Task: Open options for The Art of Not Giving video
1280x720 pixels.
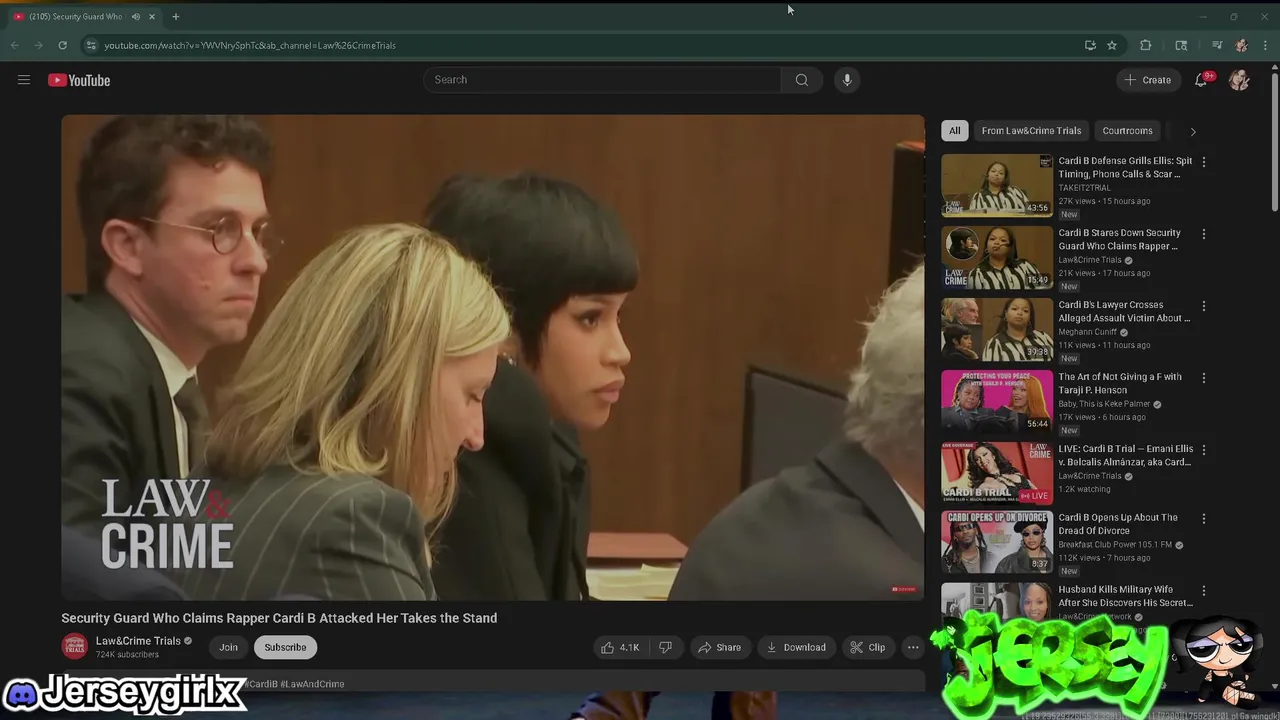Action: click(1203, 378)
